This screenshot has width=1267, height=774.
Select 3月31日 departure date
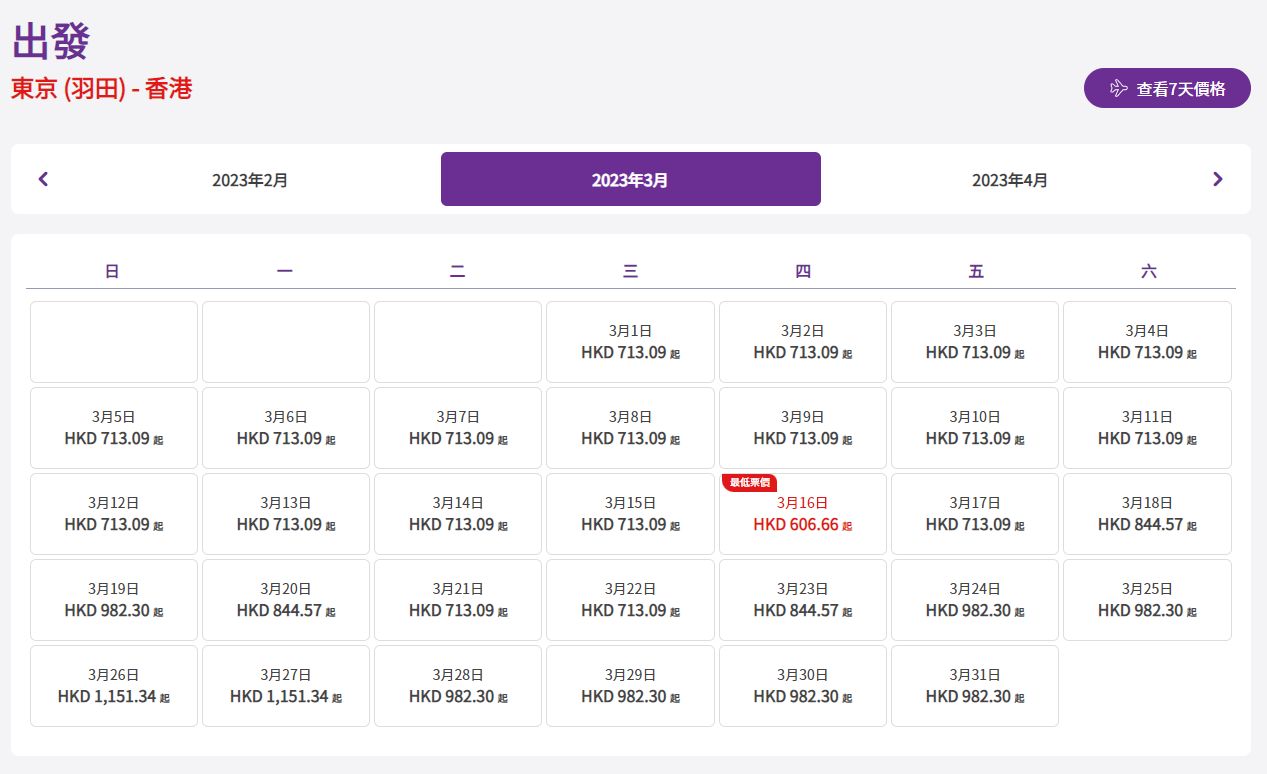pyautogui.click(x=974, y=686)
